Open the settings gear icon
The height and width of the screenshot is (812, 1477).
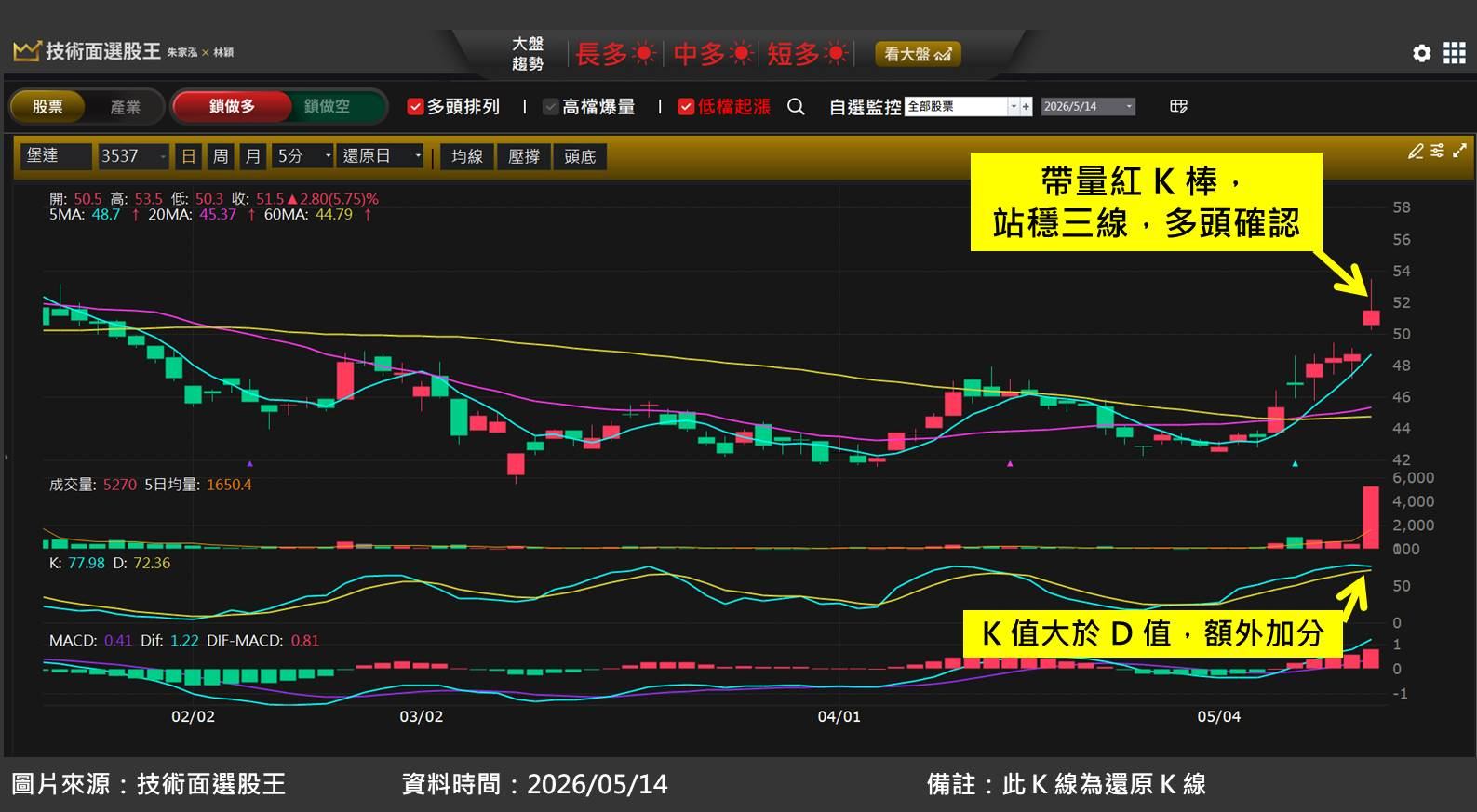click(x=1421, y=53)
